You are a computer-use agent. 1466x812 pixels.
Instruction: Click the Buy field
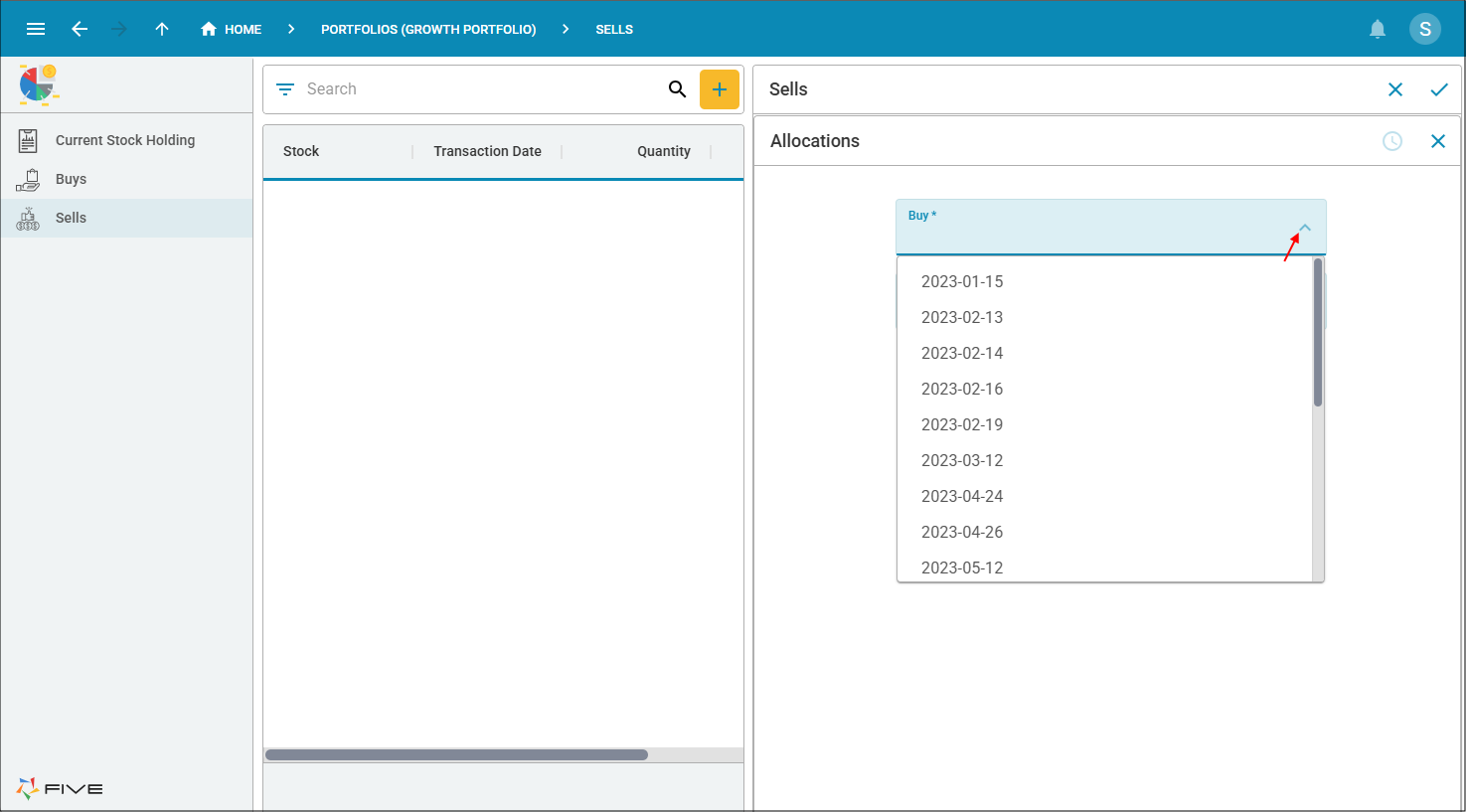click(1111, 228)
